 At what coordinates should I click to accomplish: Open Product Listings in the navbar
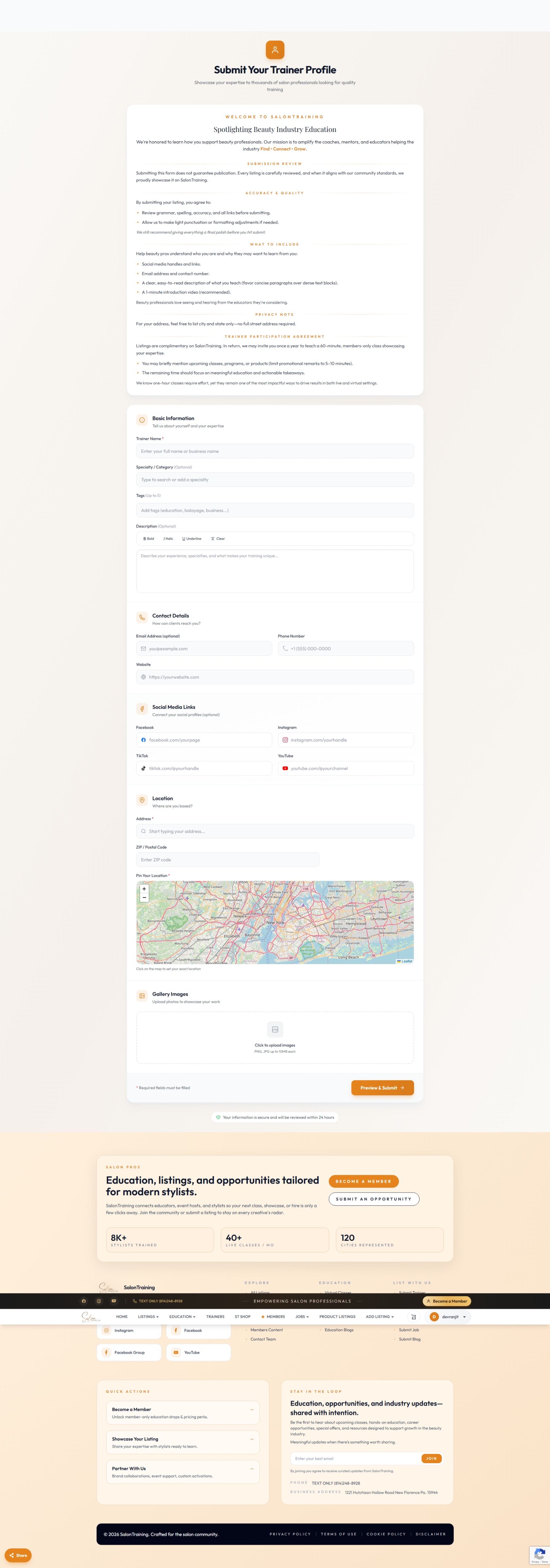337,1317
